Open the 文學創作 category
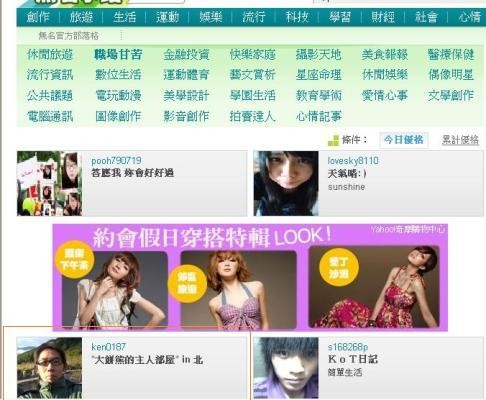The image size is (486, 400). 451,96
